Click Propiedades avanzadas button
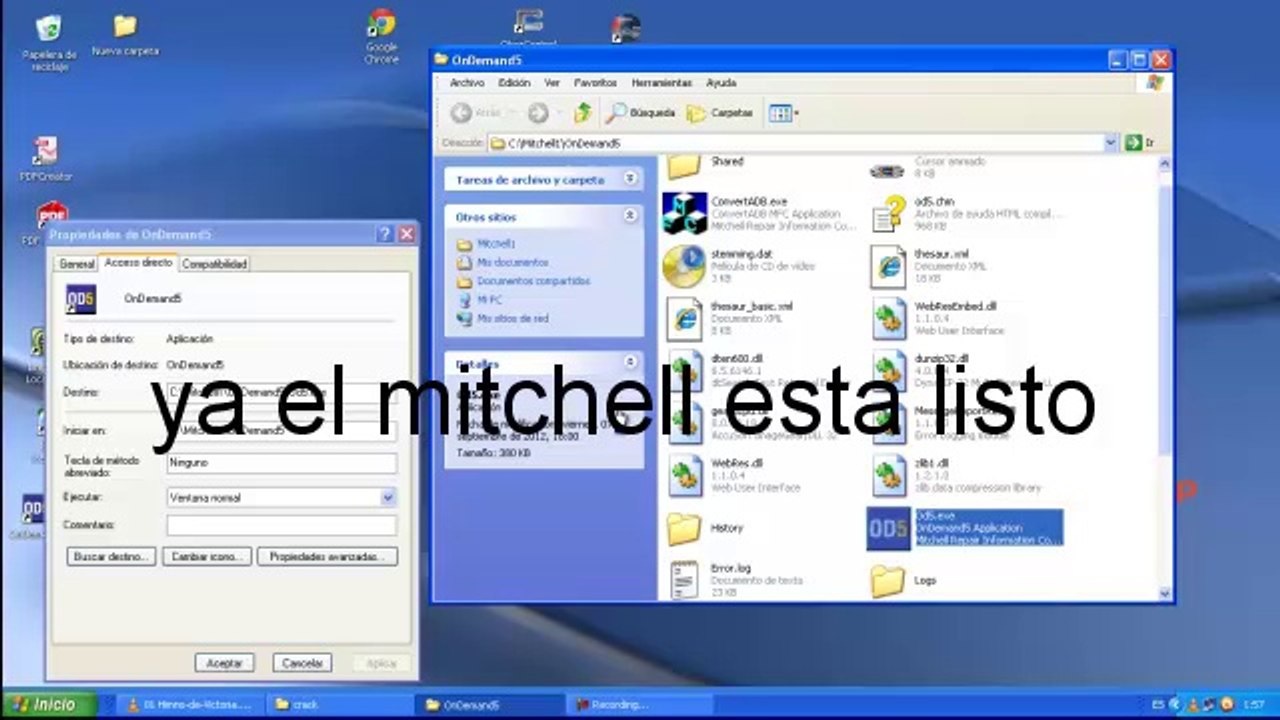 click(327, 556)
